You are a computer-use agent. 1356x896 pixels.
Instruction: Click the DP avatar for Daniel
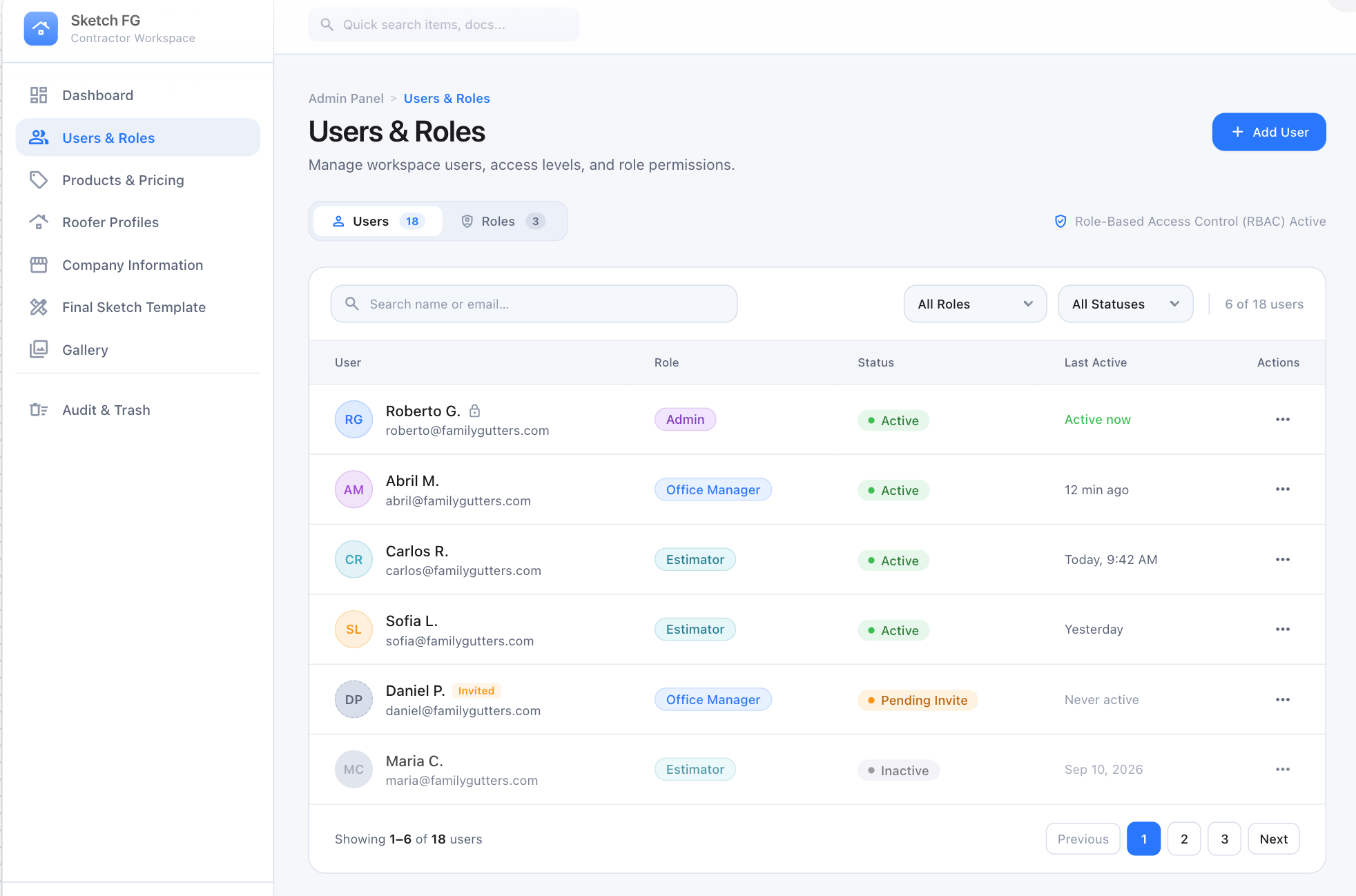(353, 699)
